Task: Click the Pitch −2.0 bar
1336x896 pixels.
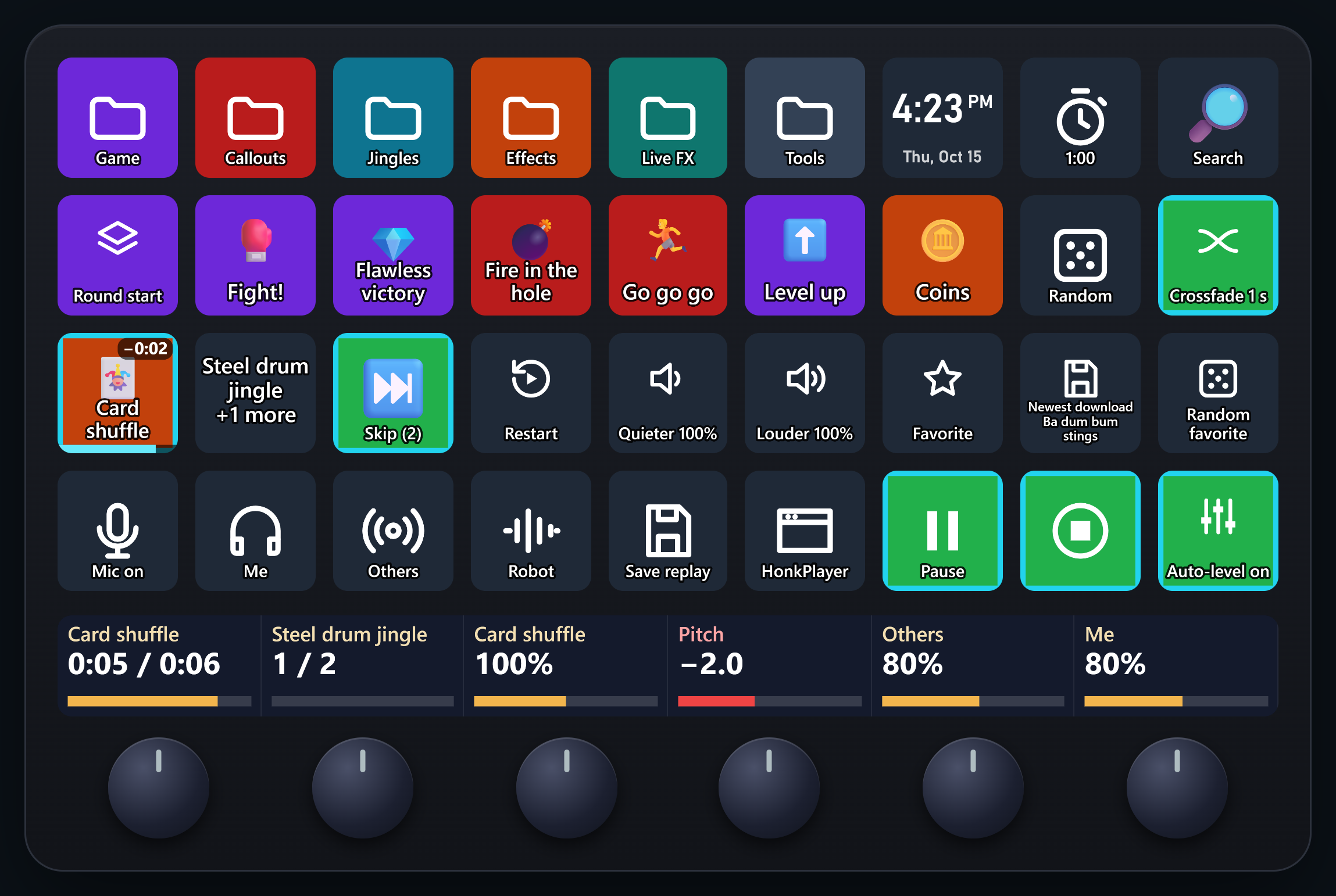Action: (x=770, y=701)
